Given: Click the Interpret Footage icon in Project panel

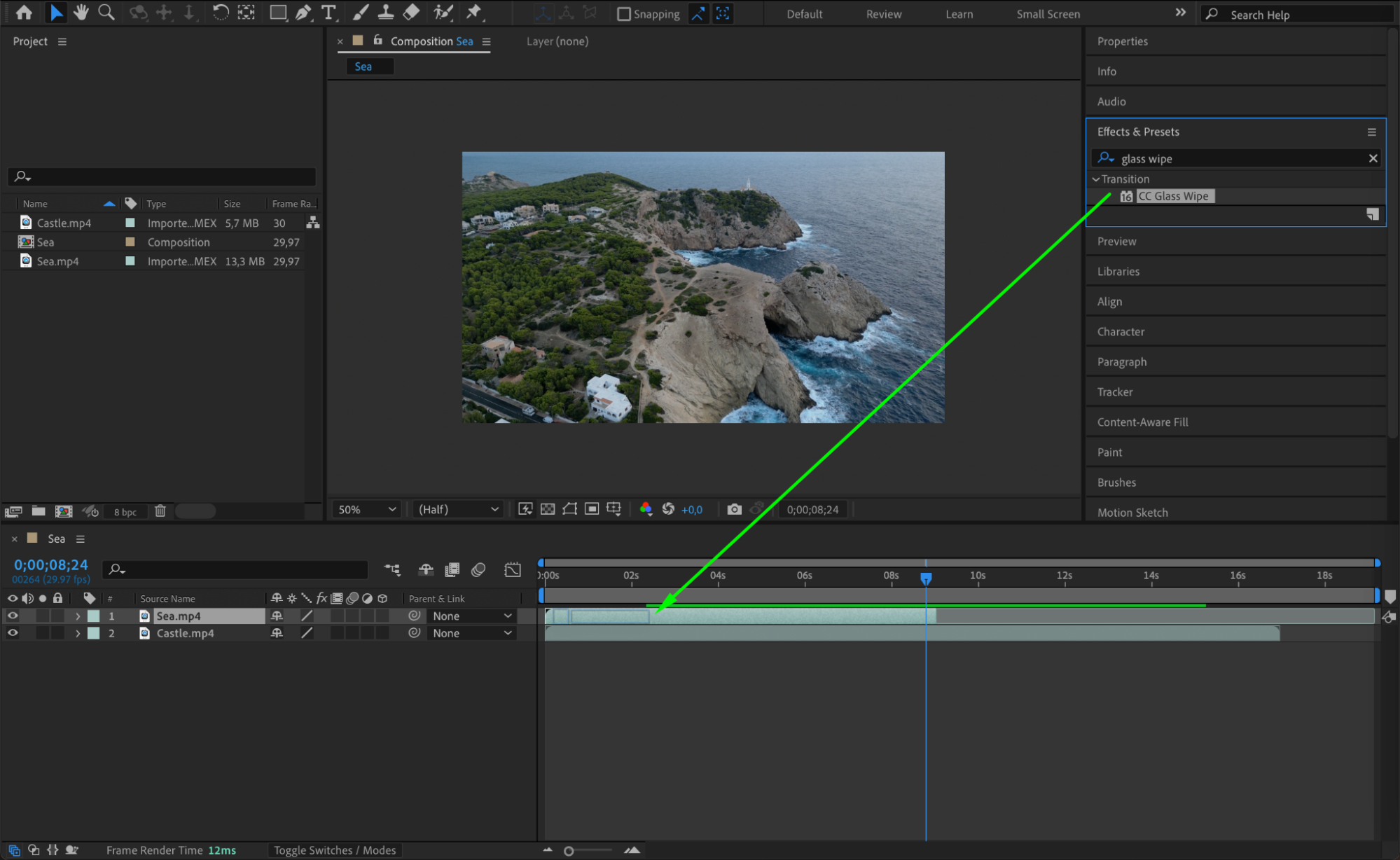Looking at the screenshot, I should pyautogui.click(x=13, y=511).
